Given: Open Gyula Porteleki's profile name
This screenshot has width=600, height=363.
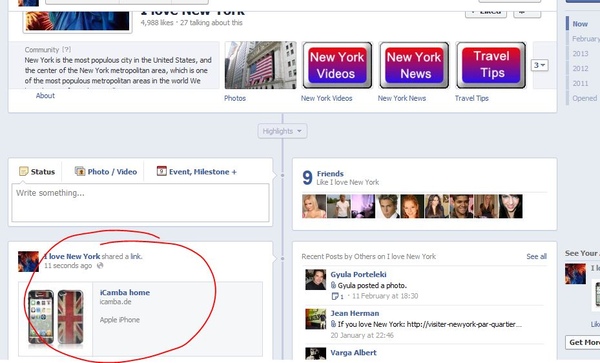Looking at the screenshot, I should click(x=359, y=275).
